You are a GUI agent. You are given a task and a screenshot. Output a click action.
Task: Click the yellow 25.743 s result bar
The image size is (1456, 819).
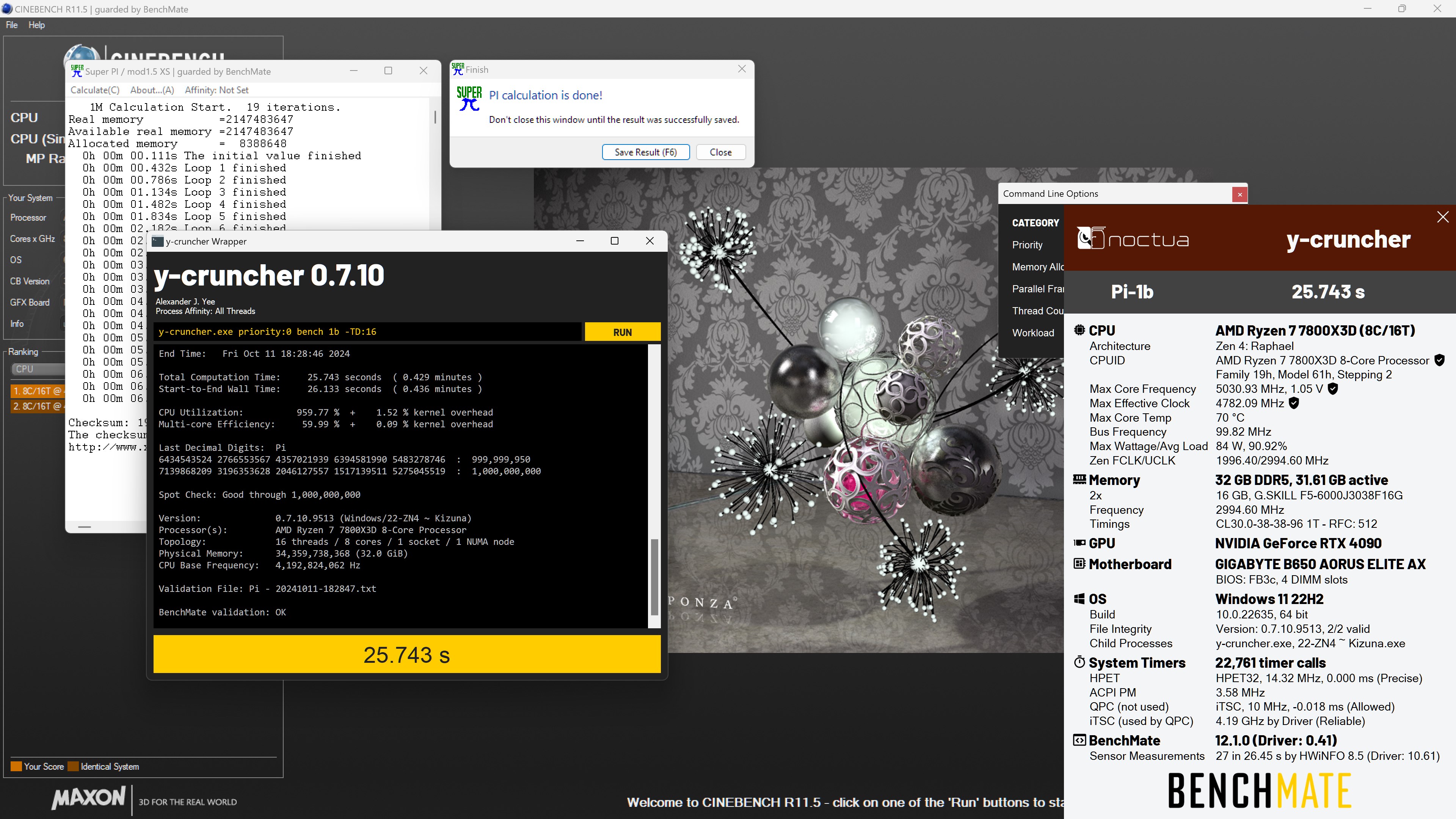click(x=407, y=654)
